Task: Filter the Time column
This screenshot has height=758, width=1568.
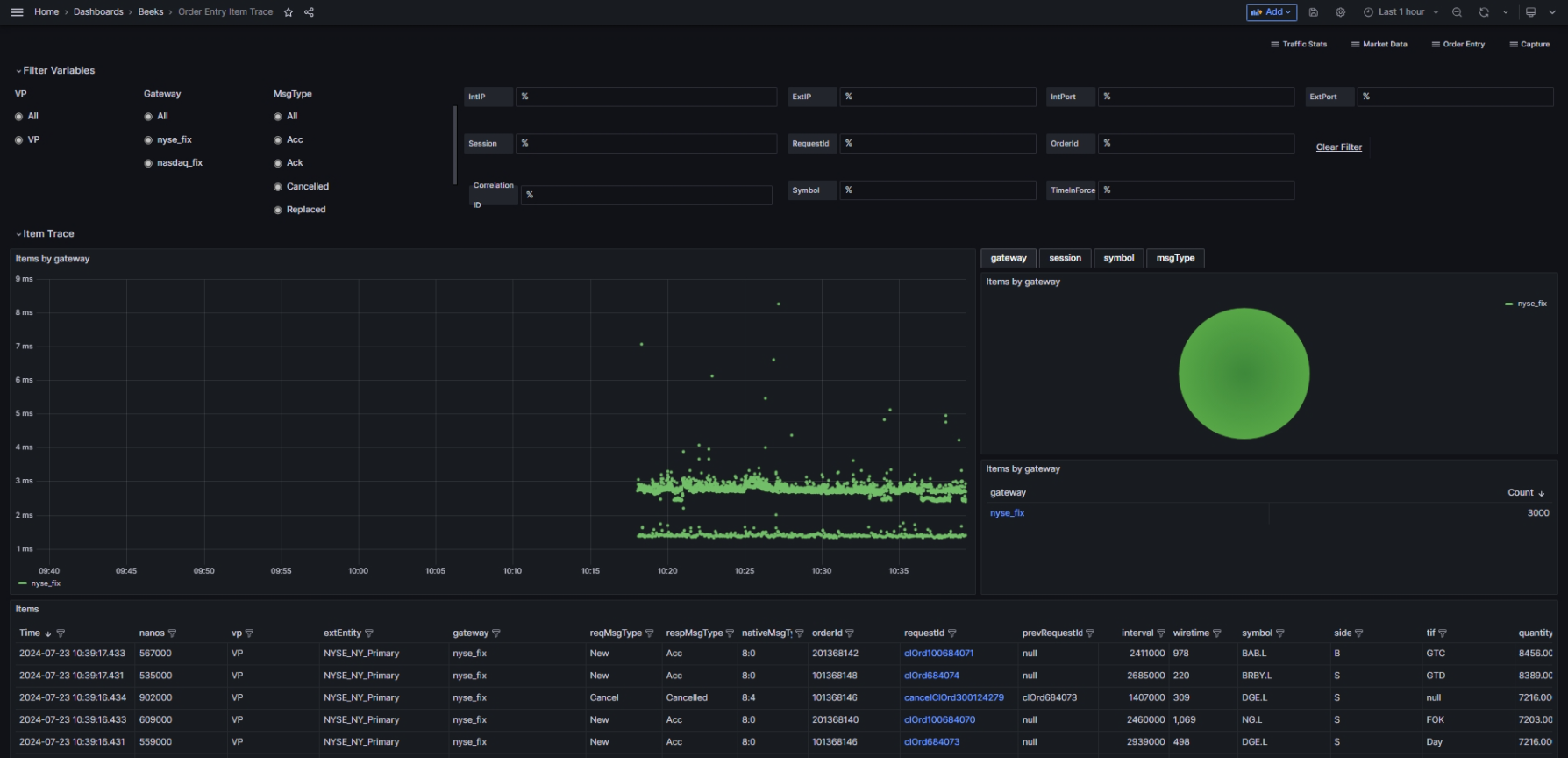Action: click(61, 633)
